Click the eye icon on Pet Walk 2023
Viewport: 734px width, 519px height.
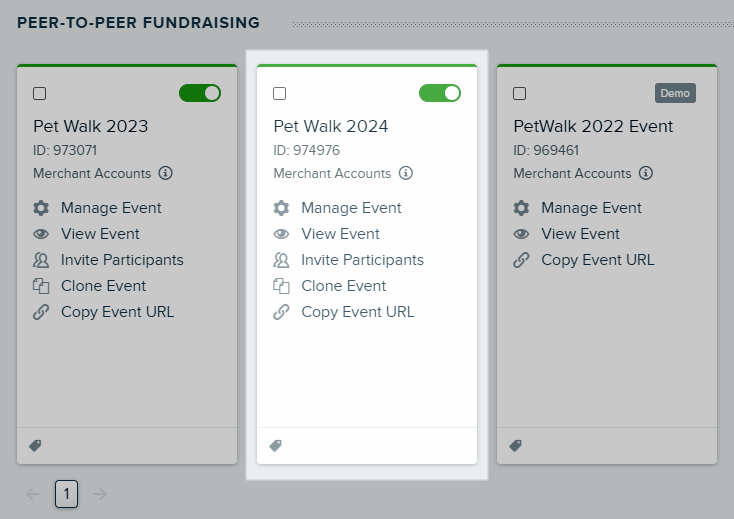(x=41, y=234)
